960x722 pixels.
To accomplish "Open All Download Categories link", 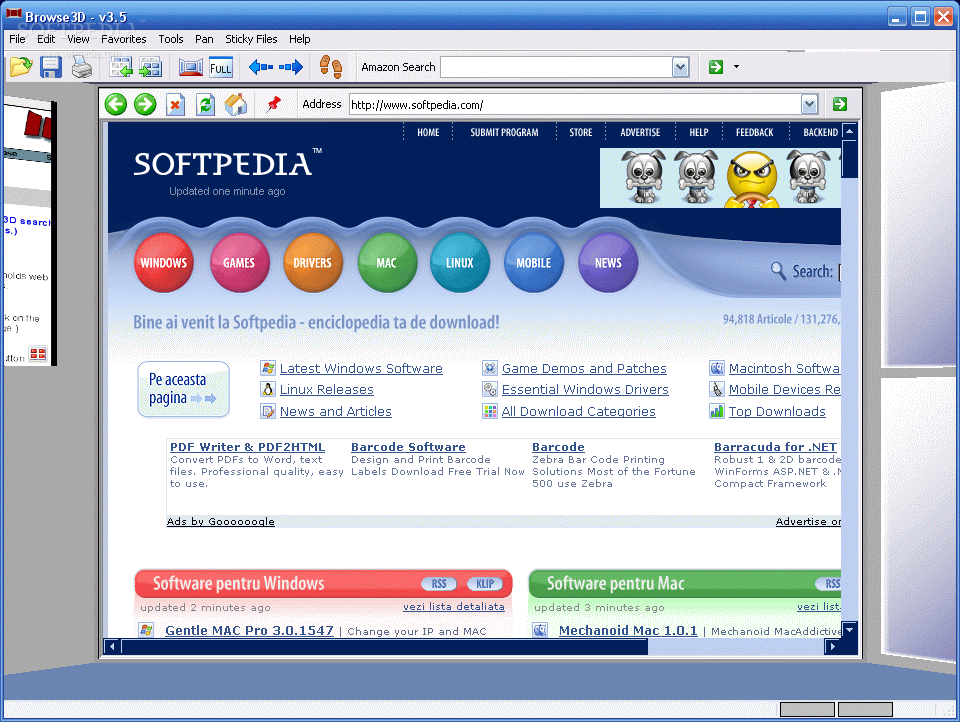I will (579, 412).
